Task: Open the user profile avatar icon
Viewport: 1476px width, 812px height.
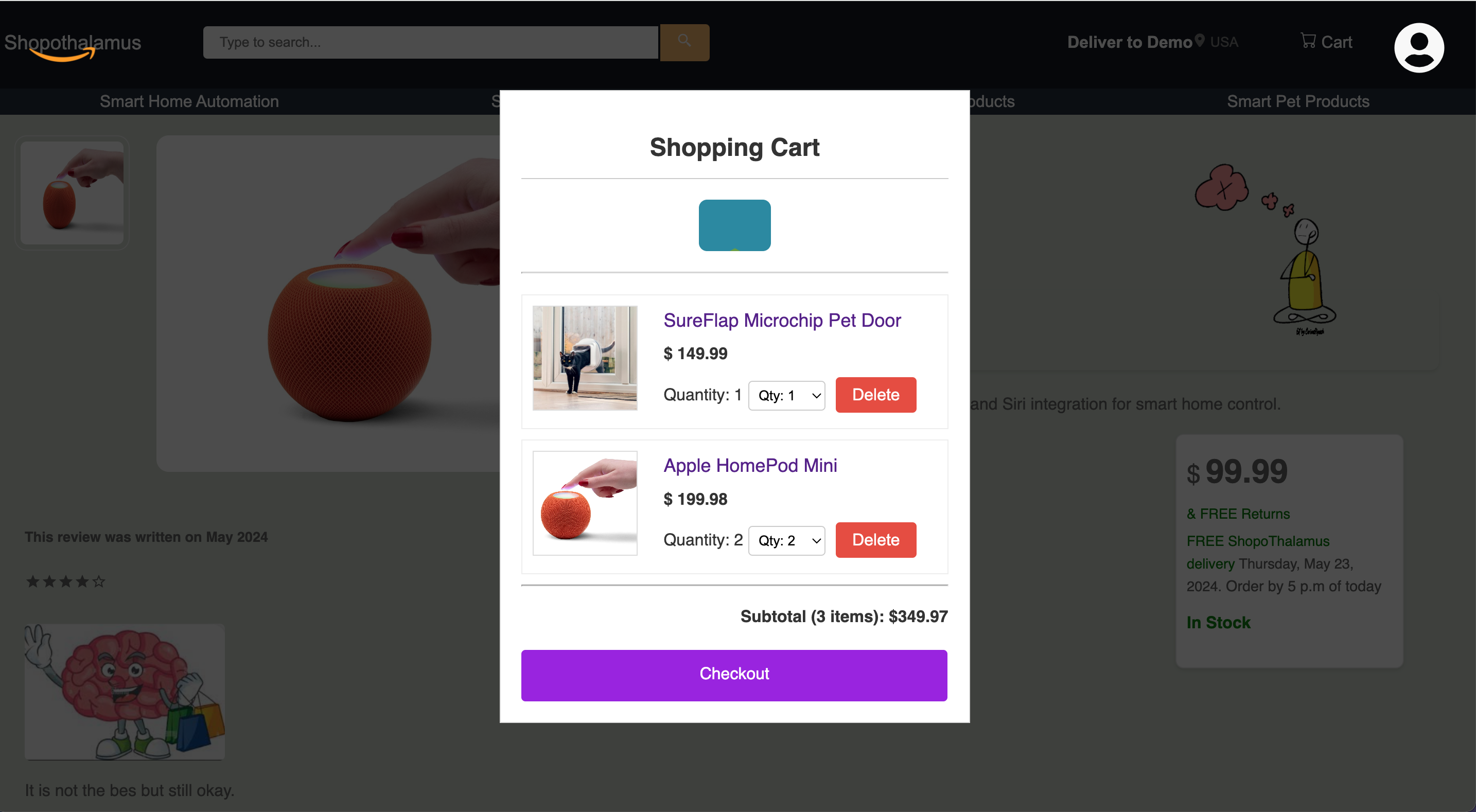Action: click(1418, 47)
